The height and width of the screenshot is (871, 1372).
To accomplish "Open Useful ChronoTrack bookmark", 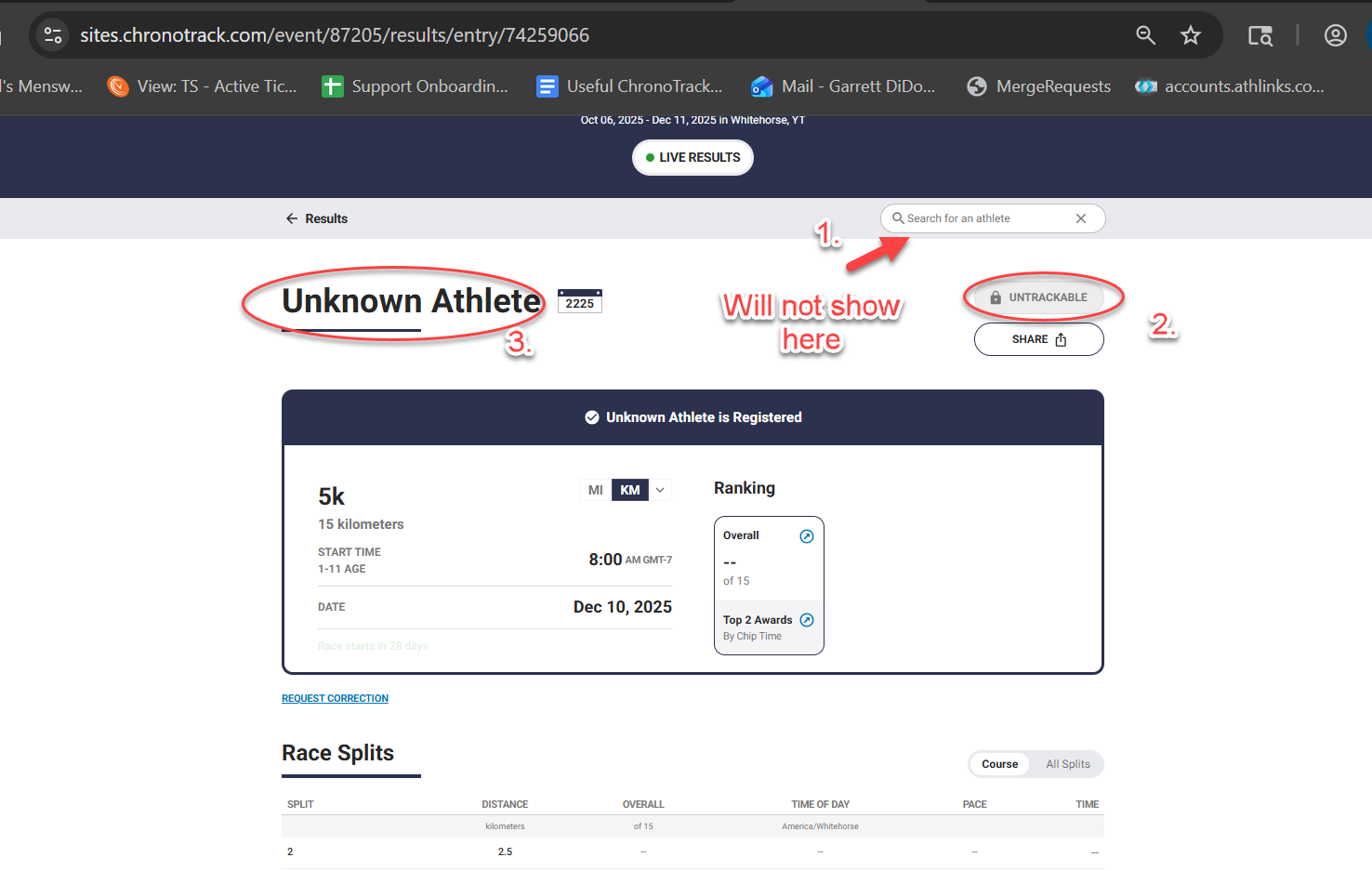I will pyautogui.click(x=630, y=86).
